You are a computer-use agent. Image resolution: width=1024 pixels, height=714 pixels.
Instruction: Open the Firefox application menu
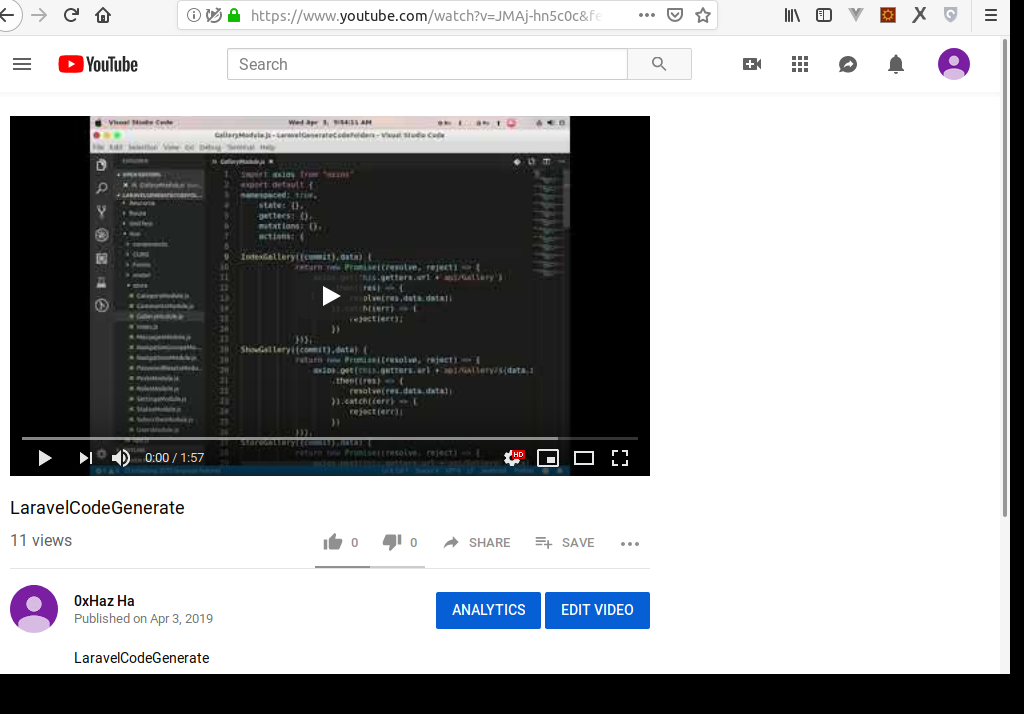click(x=991, y=15)
